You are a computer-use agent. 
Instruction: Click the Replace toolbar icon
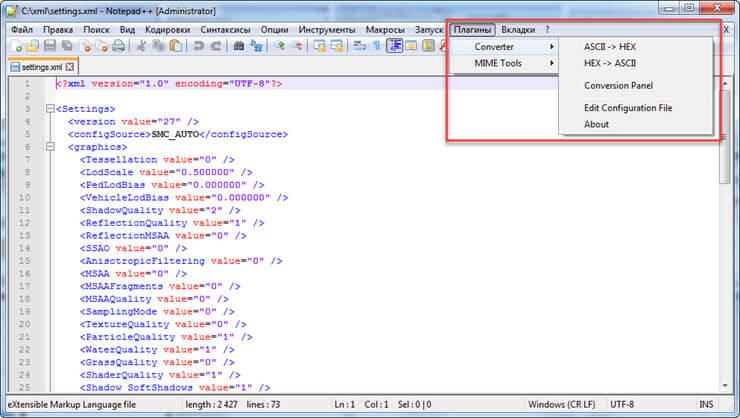[256, 46]
